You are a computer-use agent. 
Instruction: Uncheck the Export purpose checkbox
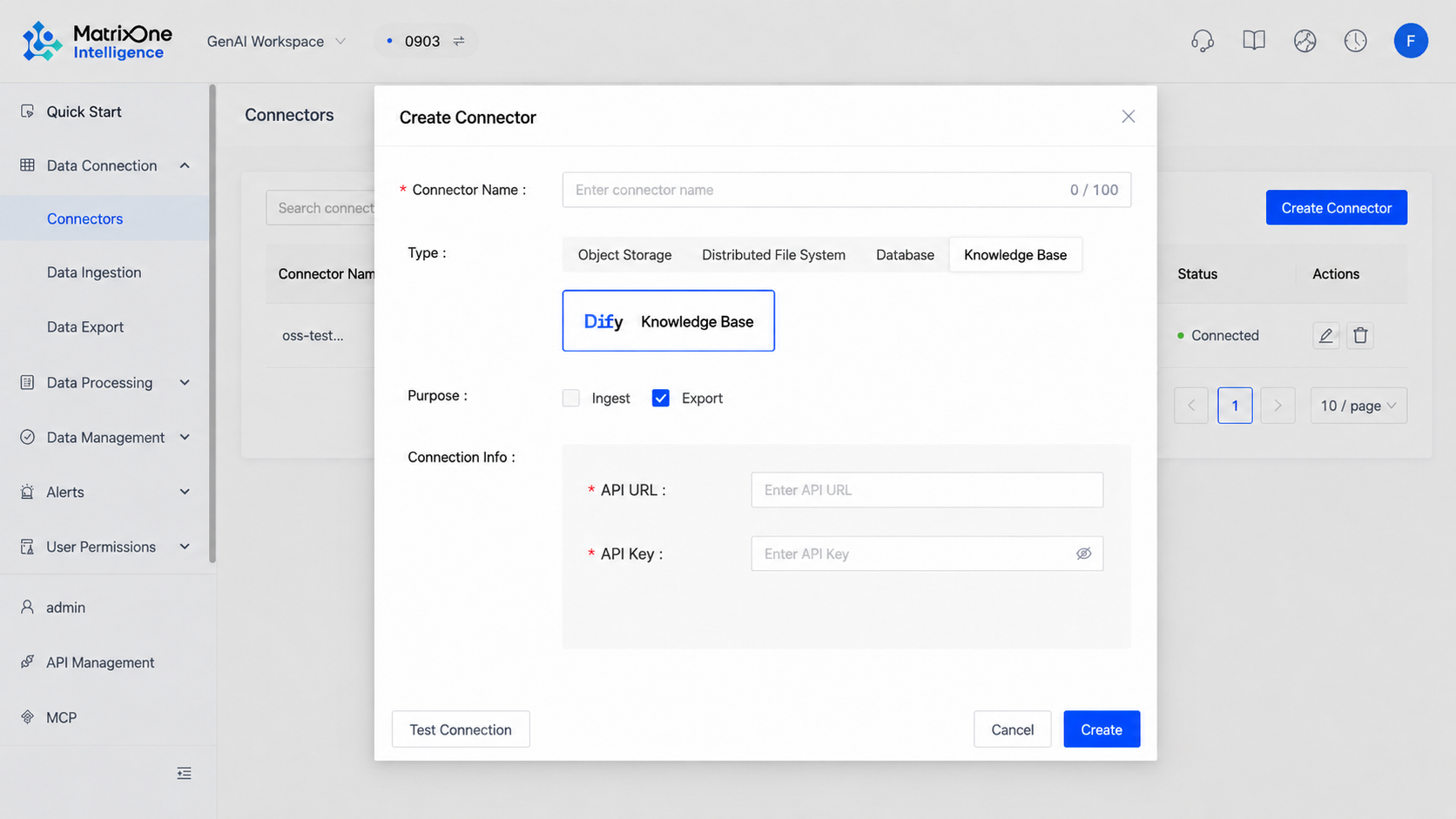pyautogui.click(x=660, y=398)
